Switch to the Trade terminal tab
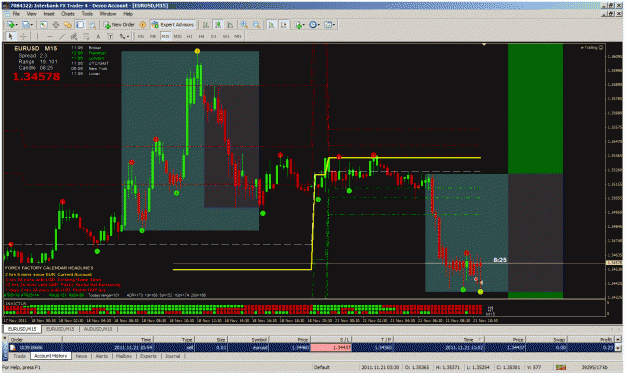625x373 pixels. (19, 356)
